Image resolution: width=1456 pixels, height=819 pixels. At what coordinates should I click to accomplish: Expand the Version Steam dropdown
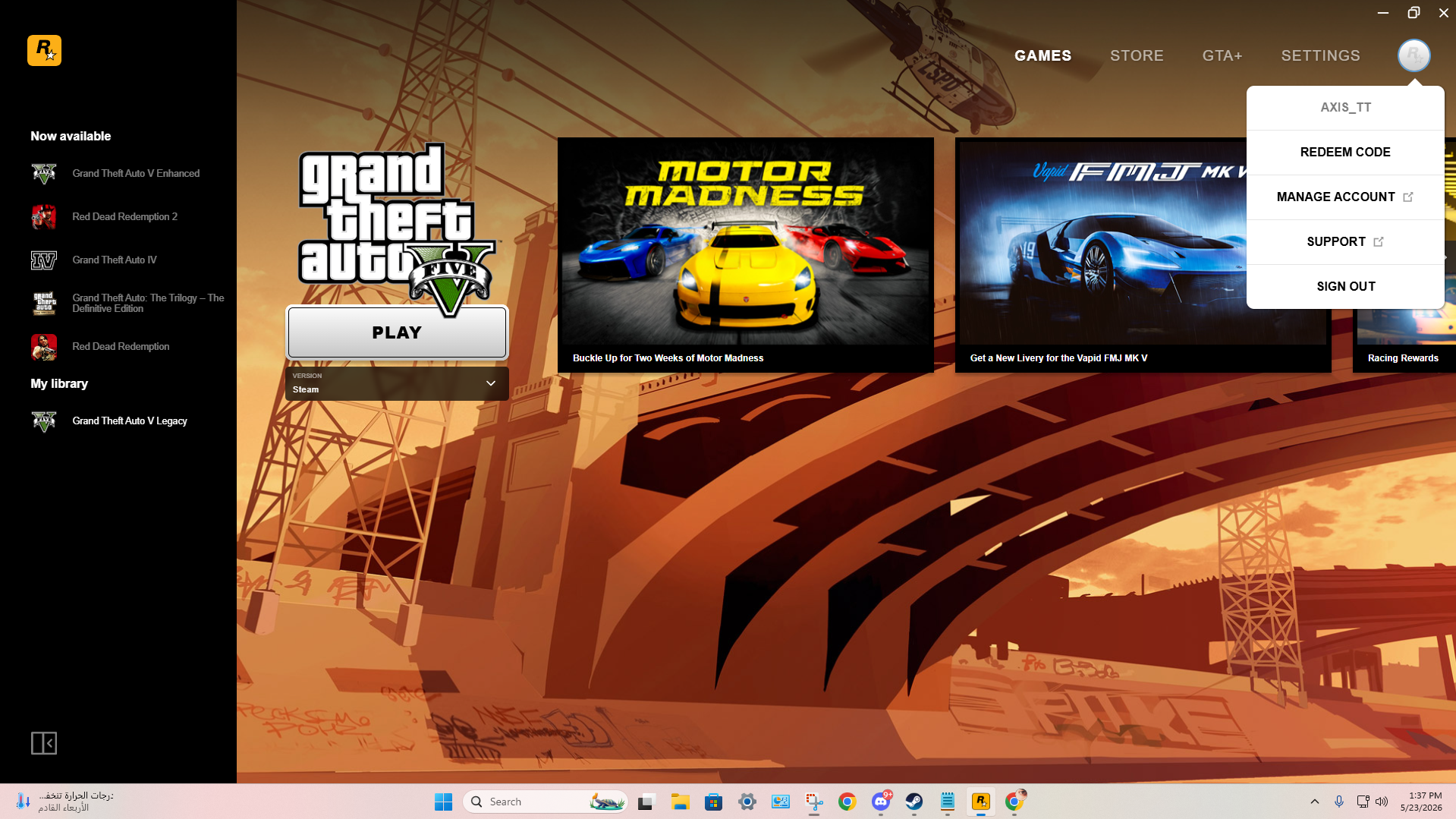click(397, 384)
